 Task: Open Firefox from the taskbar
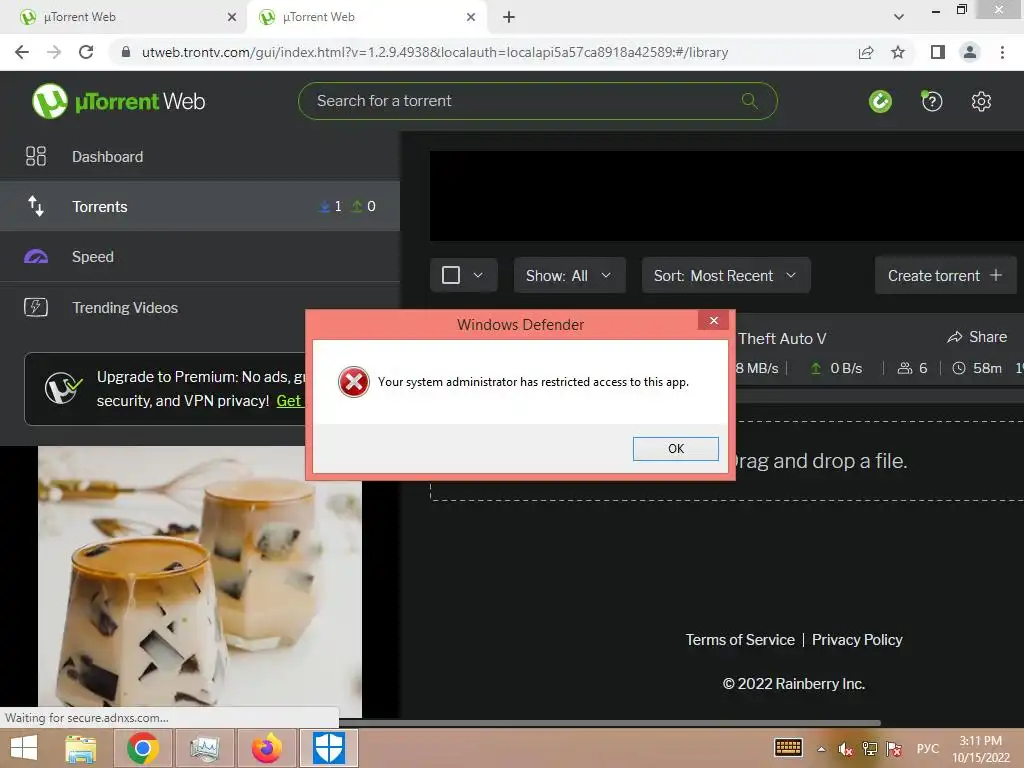[267, 748]
